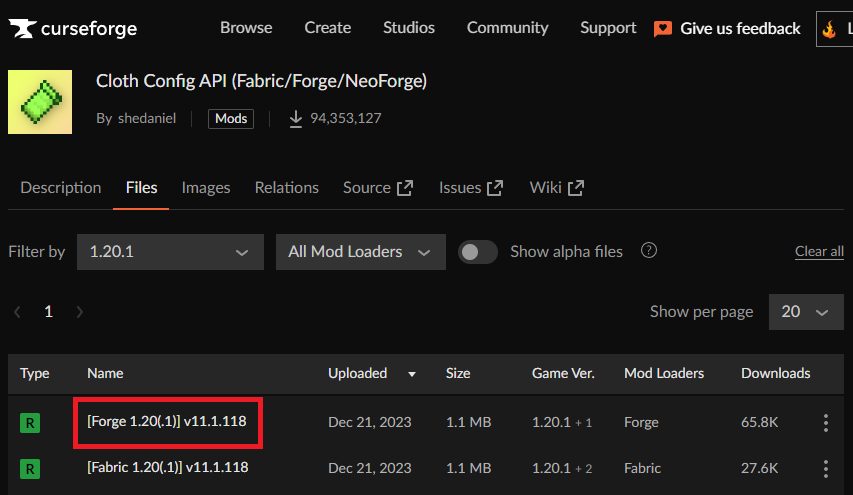The height and width of the screenshot is (495, 853).
Task: Click the green R badge on Forge row
Action: pos(31,423)
